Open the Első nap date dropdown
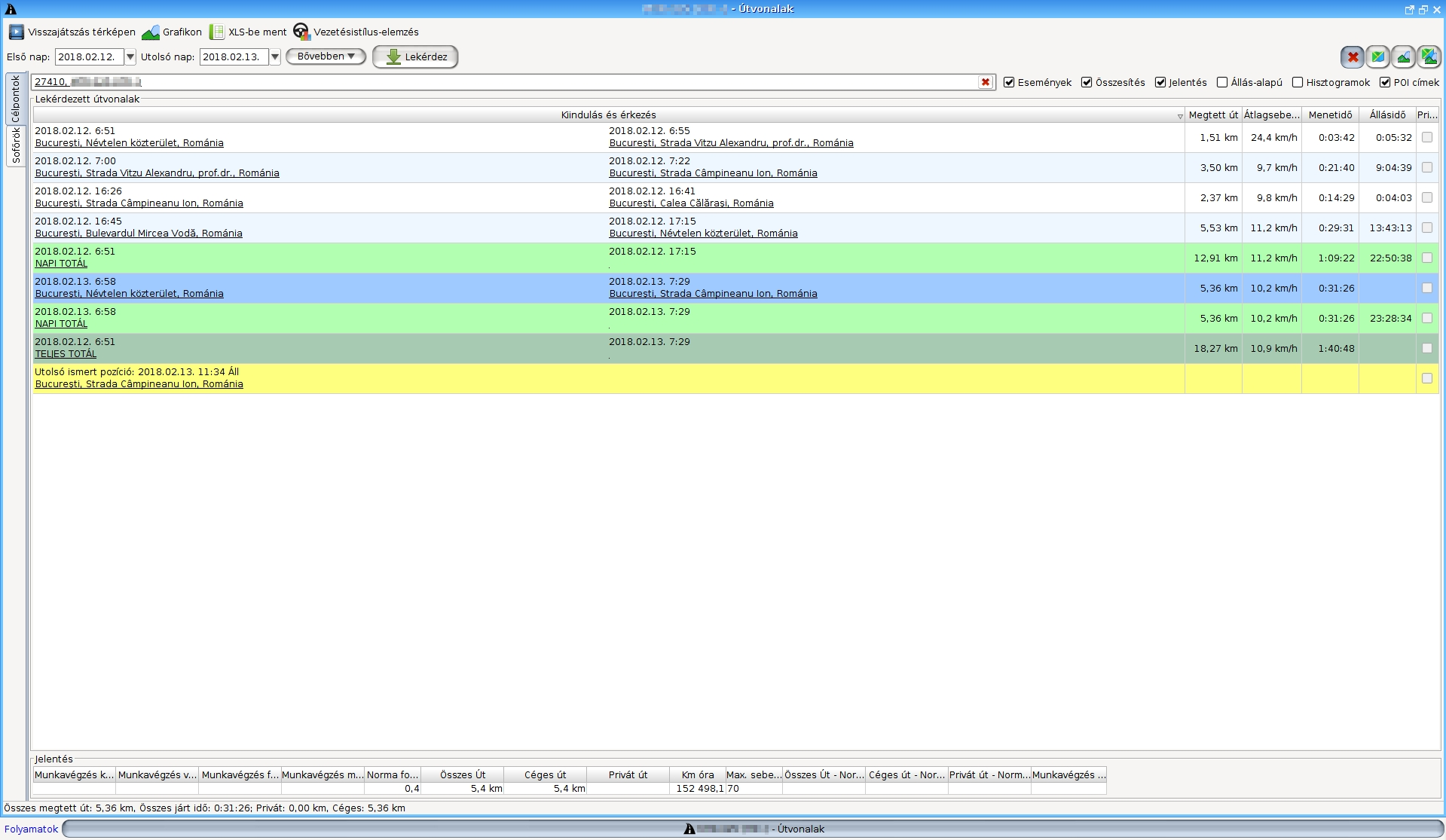The width and height of the screenshot is (1446, 840). tap(130, 57)
